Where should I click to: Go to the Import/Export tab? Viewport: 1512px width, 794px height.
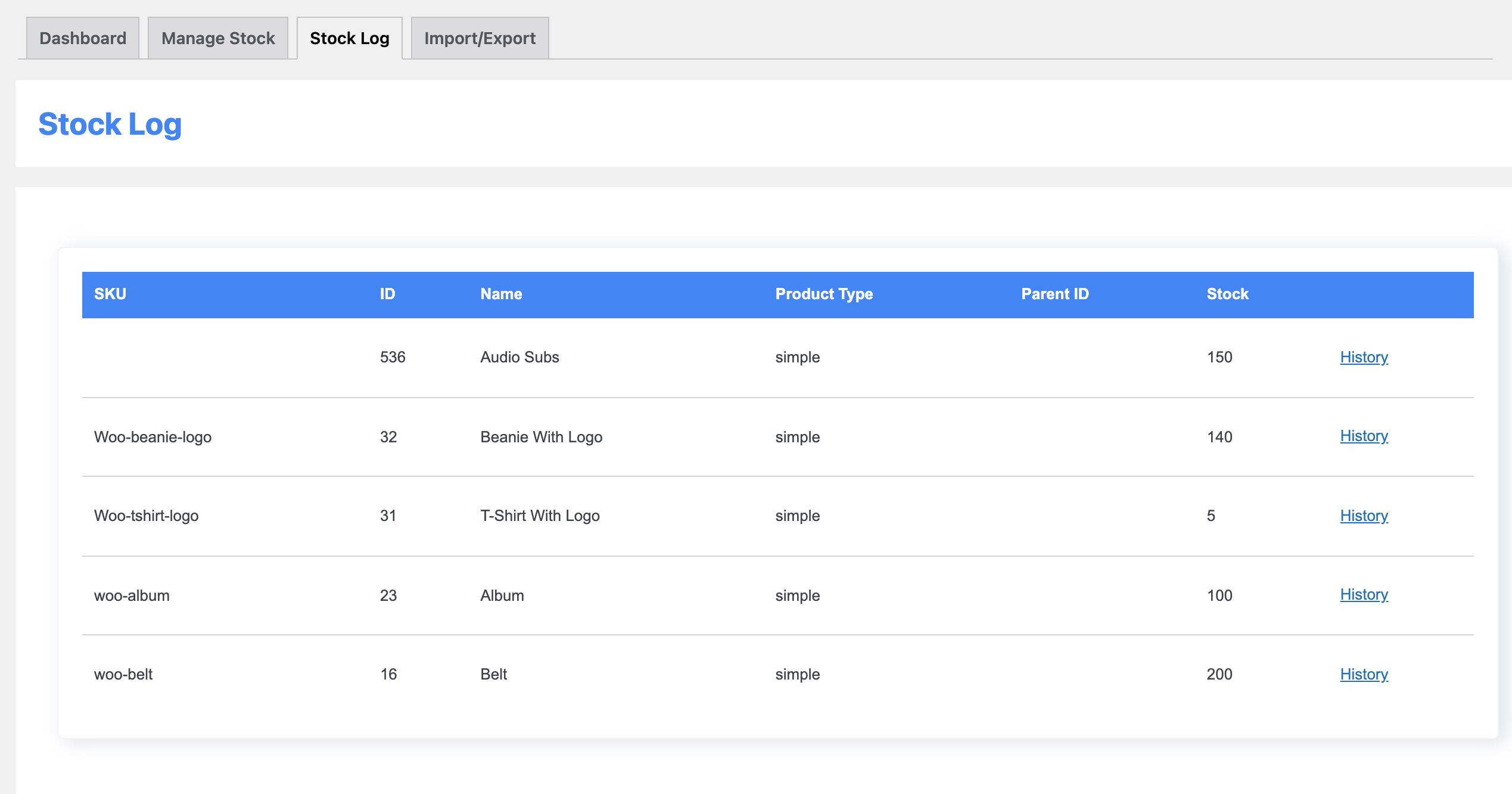click(x=479, y=38)
